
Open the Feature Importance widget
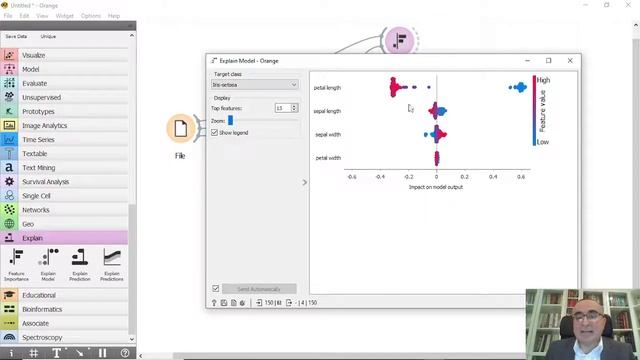pyautogui.click(x=16, y=264)
